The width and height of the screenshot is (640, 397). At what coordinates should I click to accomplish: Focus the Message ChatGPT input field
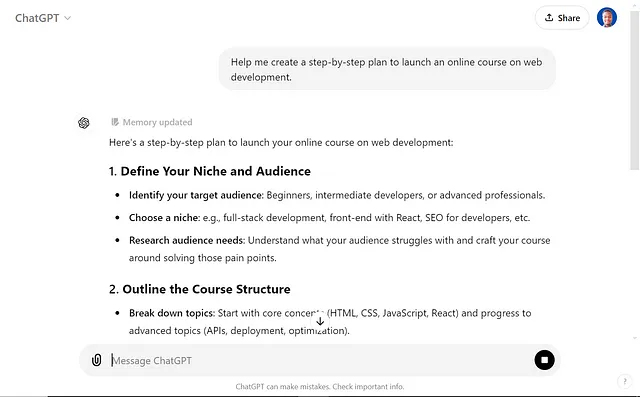tap(320, 360)
